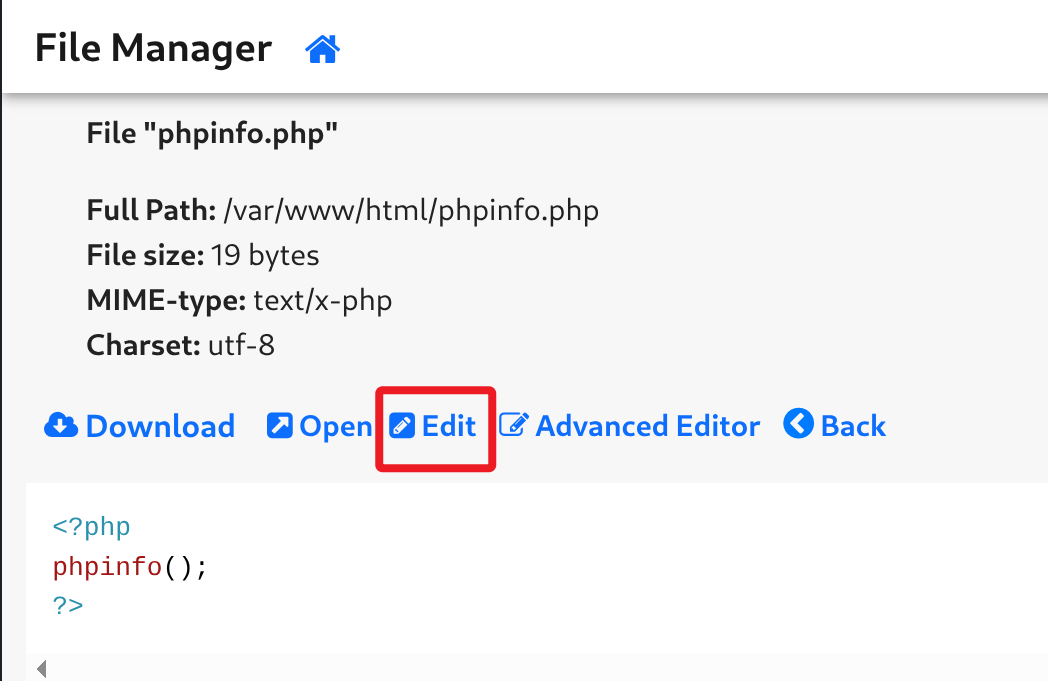Click the pencil icon for Edit
This screenshot has height=681, width=1048.
(x=402, y=426)
